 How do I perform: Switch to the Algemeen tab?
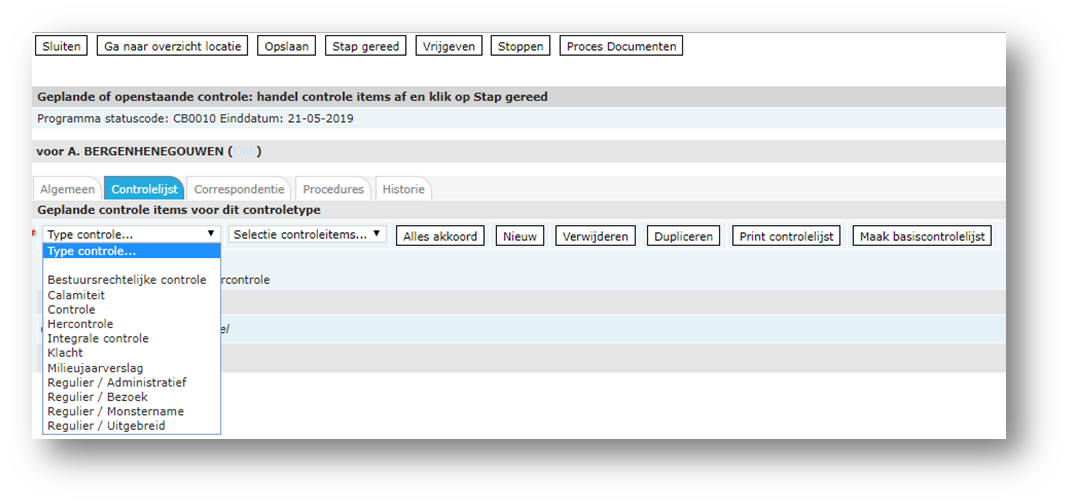tap(68, 189)
